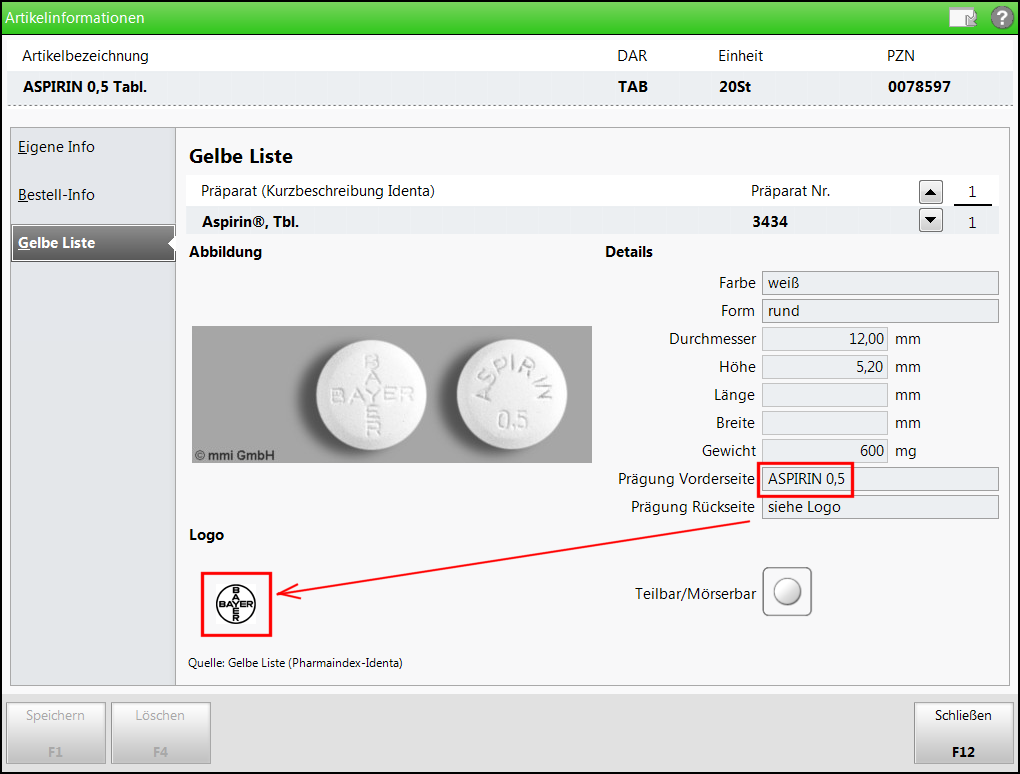Image resolution: width=1020 pixels, height=774 pixels.
Task: Click the Präparat Nr. column header
Action: [x=790, y=191]
